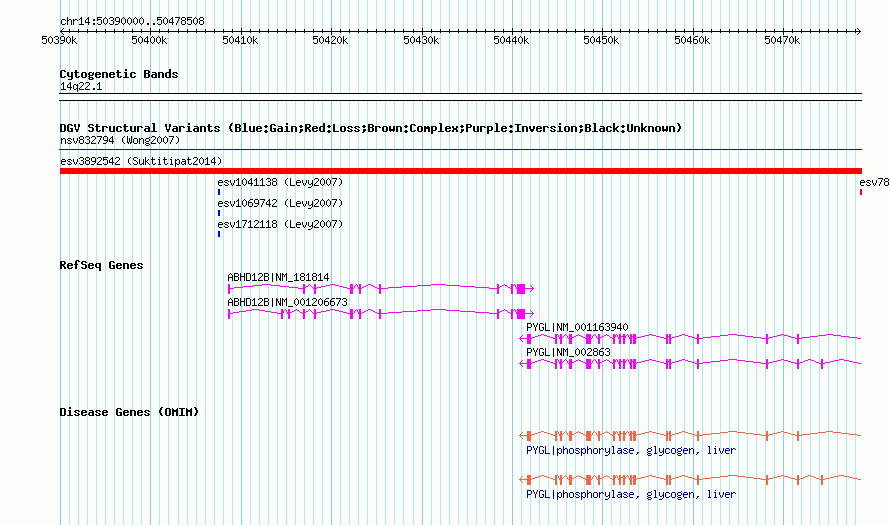The width and height of the screenshot is (890, 525).
Task: Open variant esv1041138 (Levy2007) label
Action: [x=280, y=182]
